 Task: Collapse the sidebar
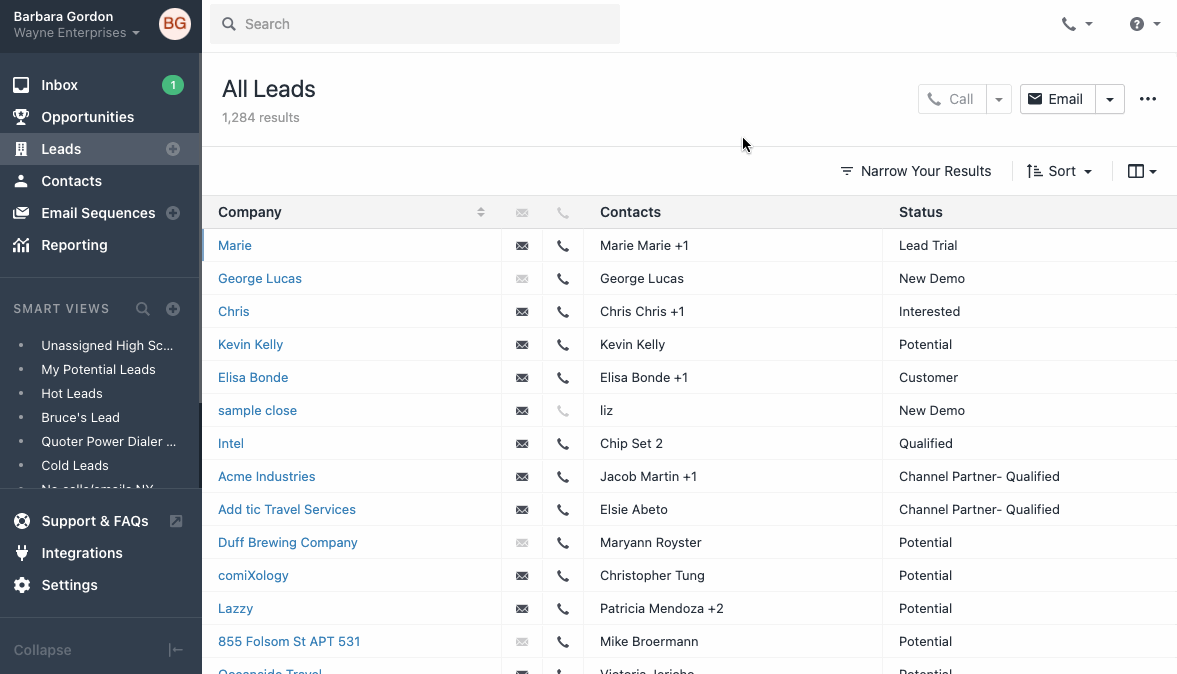tap(99, 650)
